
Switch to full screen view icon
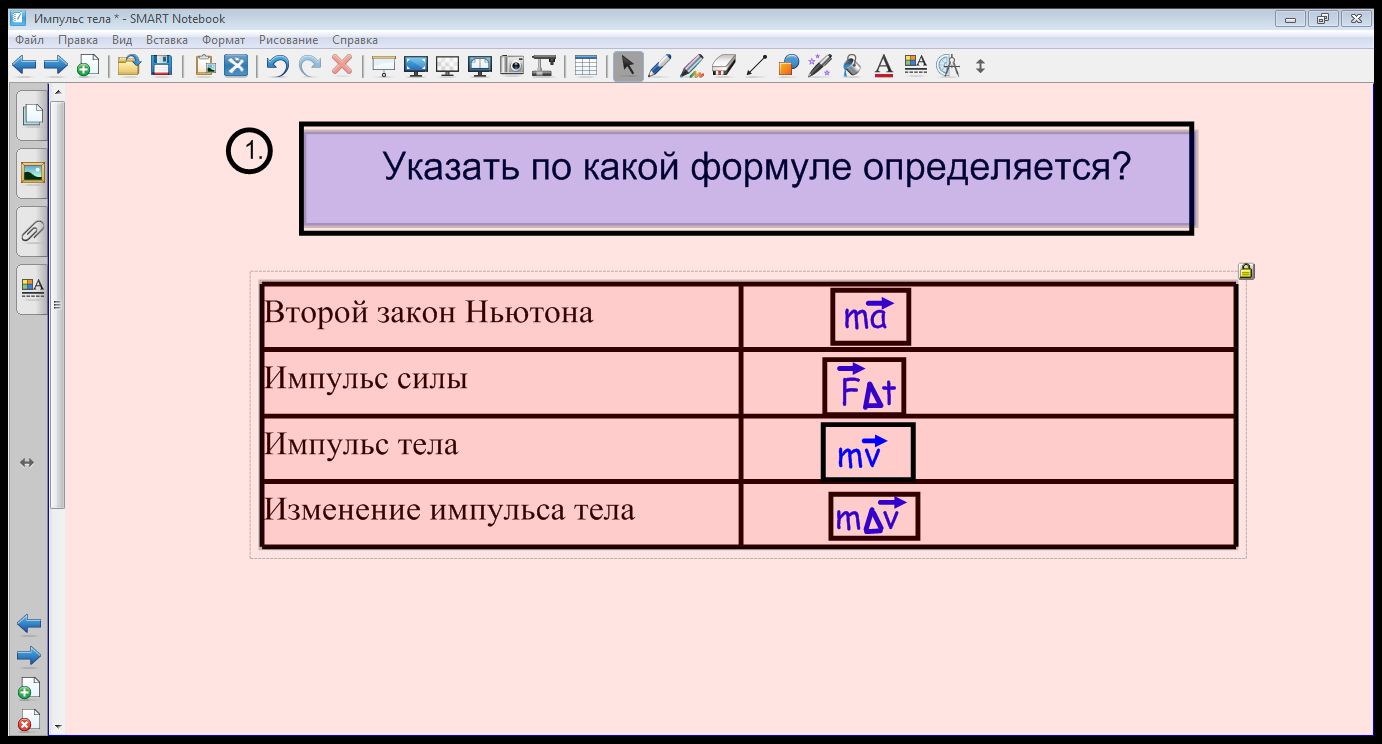[x=416, y=66]
